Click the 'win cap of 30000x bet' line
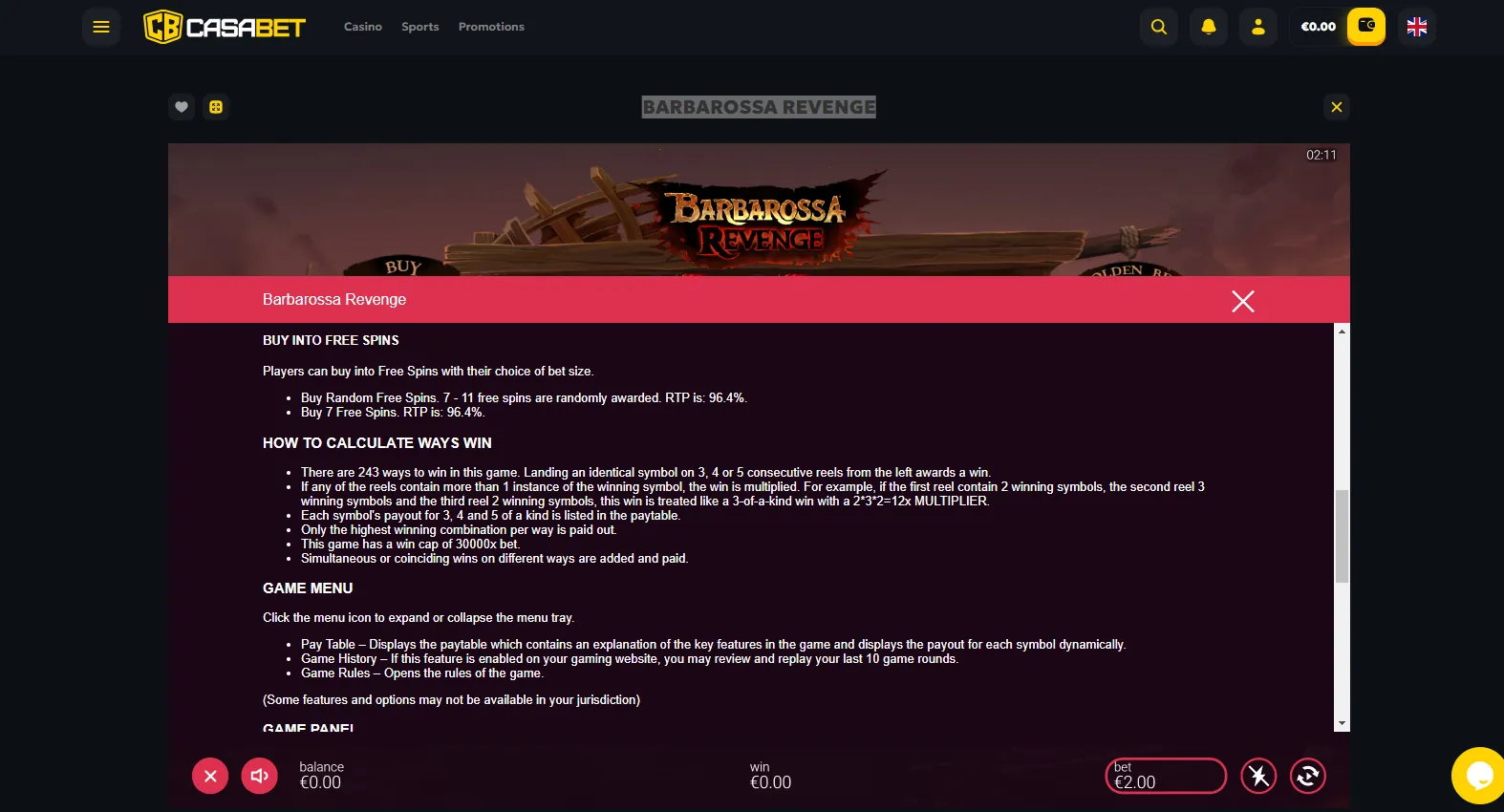The width and height of the screenshot is (1504, 812). tap(411, 545)
